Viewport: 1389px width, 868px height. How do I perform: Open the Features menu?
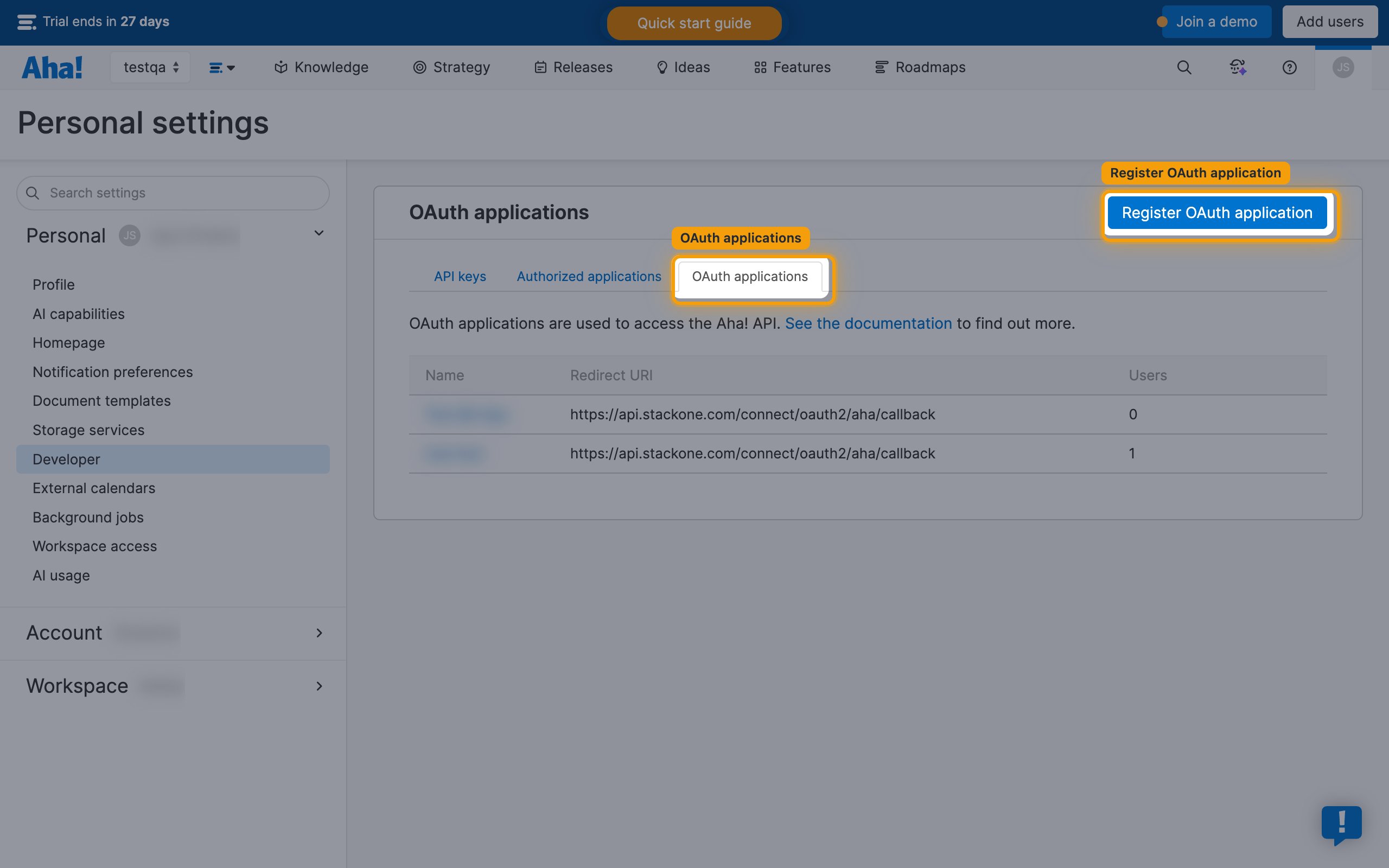tap(792, 67)
